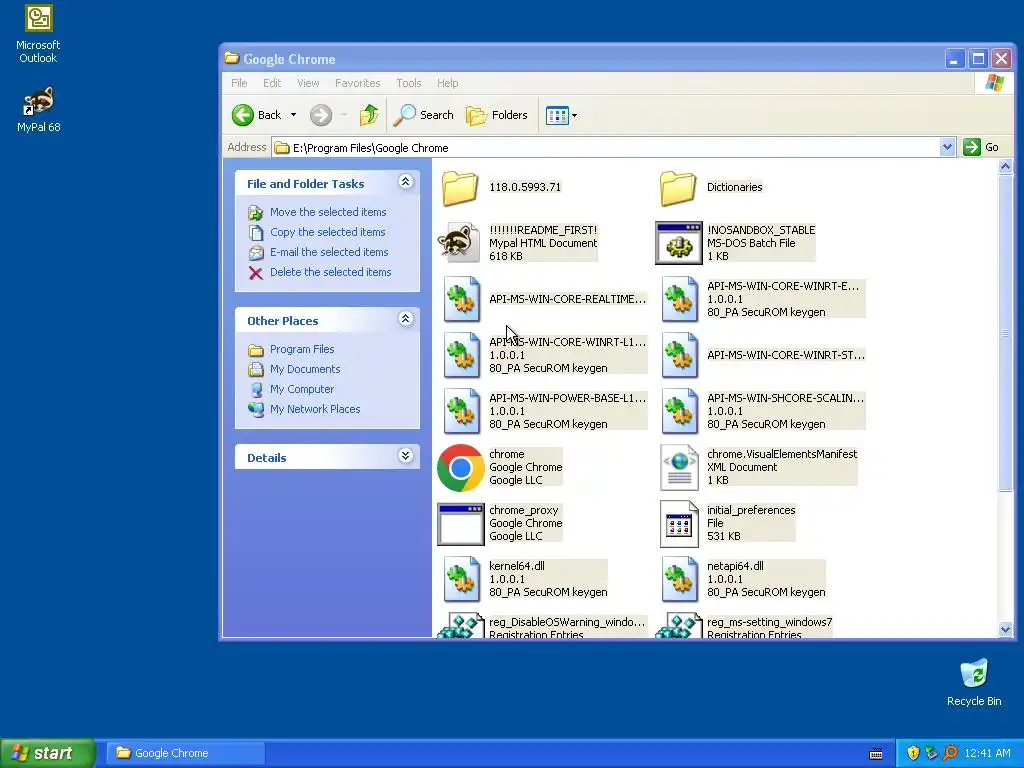
Task: Click Move the selected items
Action: pyautogui.click(x=328, y=212)
